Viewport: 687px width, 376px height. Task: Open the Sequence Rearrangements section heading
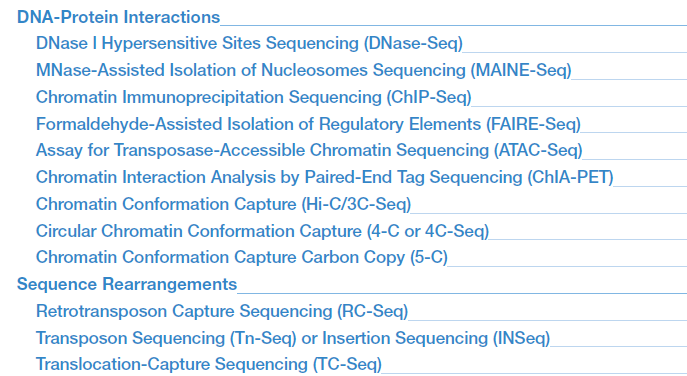pyautogui.click(x=127, y=284)
